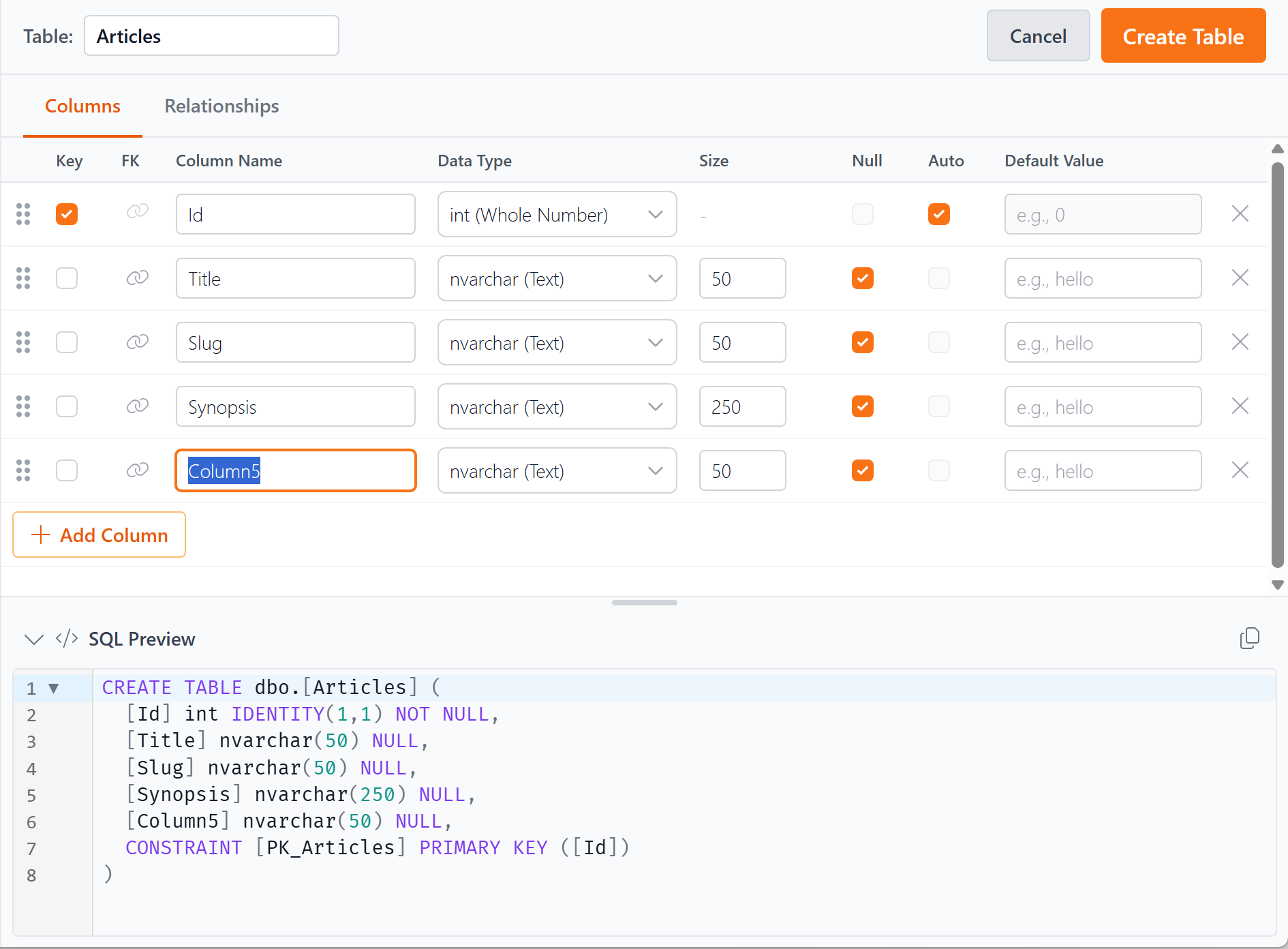Delete the Id column row

(1240, 214)
